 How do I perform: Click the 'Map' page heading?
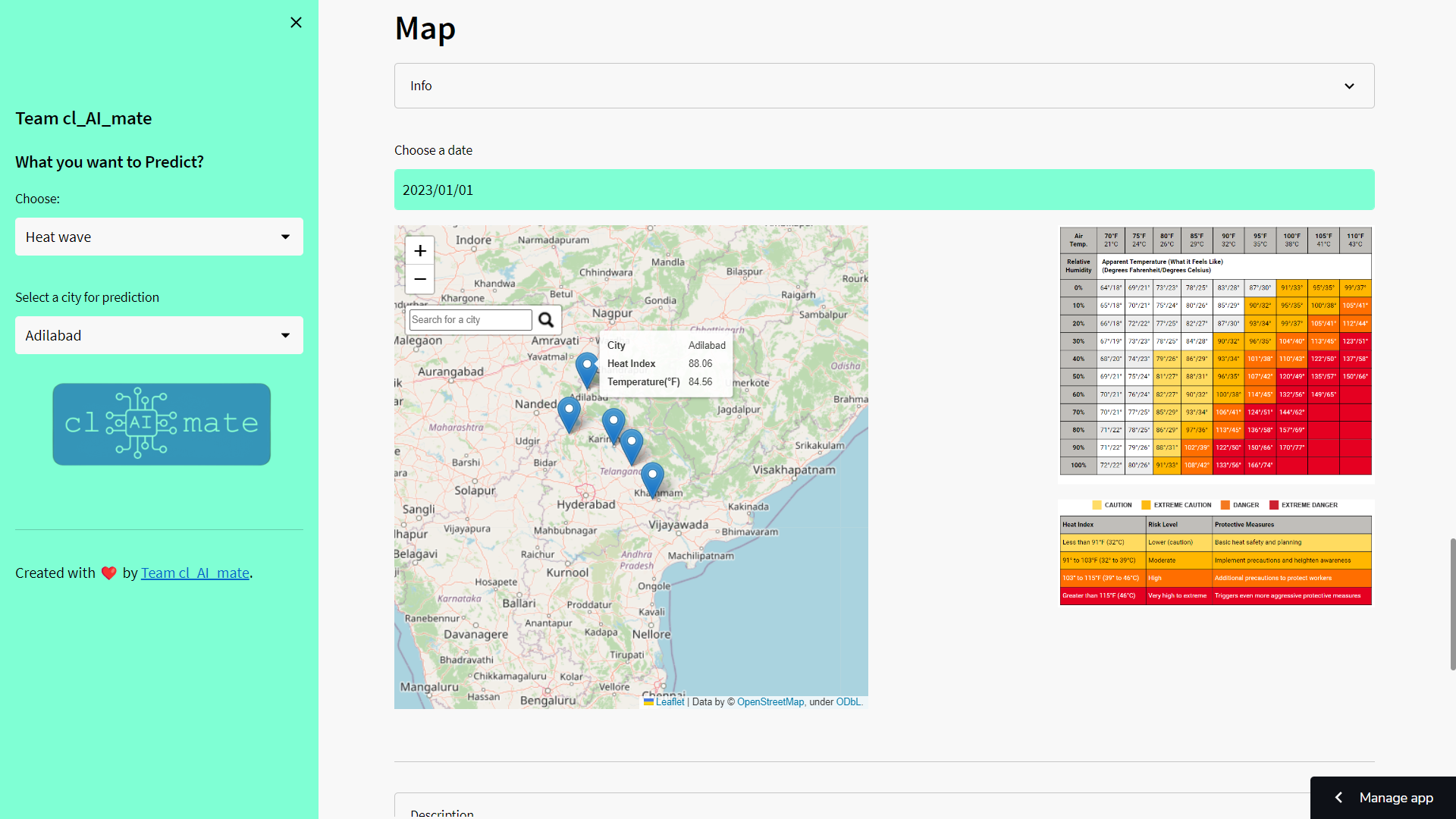pyautogui.click(x=425, y=28)
